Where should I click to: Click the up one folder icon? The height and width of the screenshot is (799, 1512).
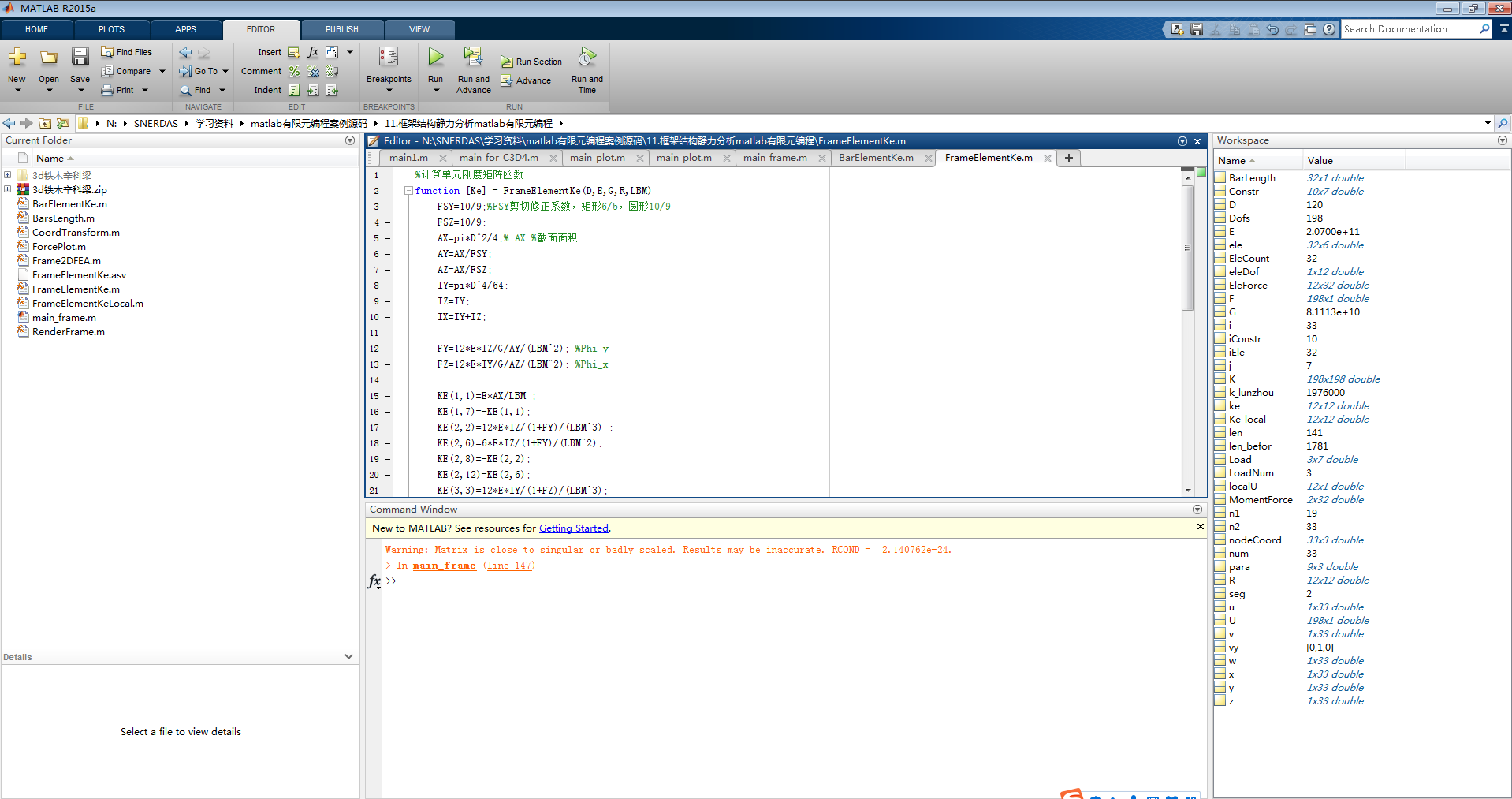[x=45, y=123]
